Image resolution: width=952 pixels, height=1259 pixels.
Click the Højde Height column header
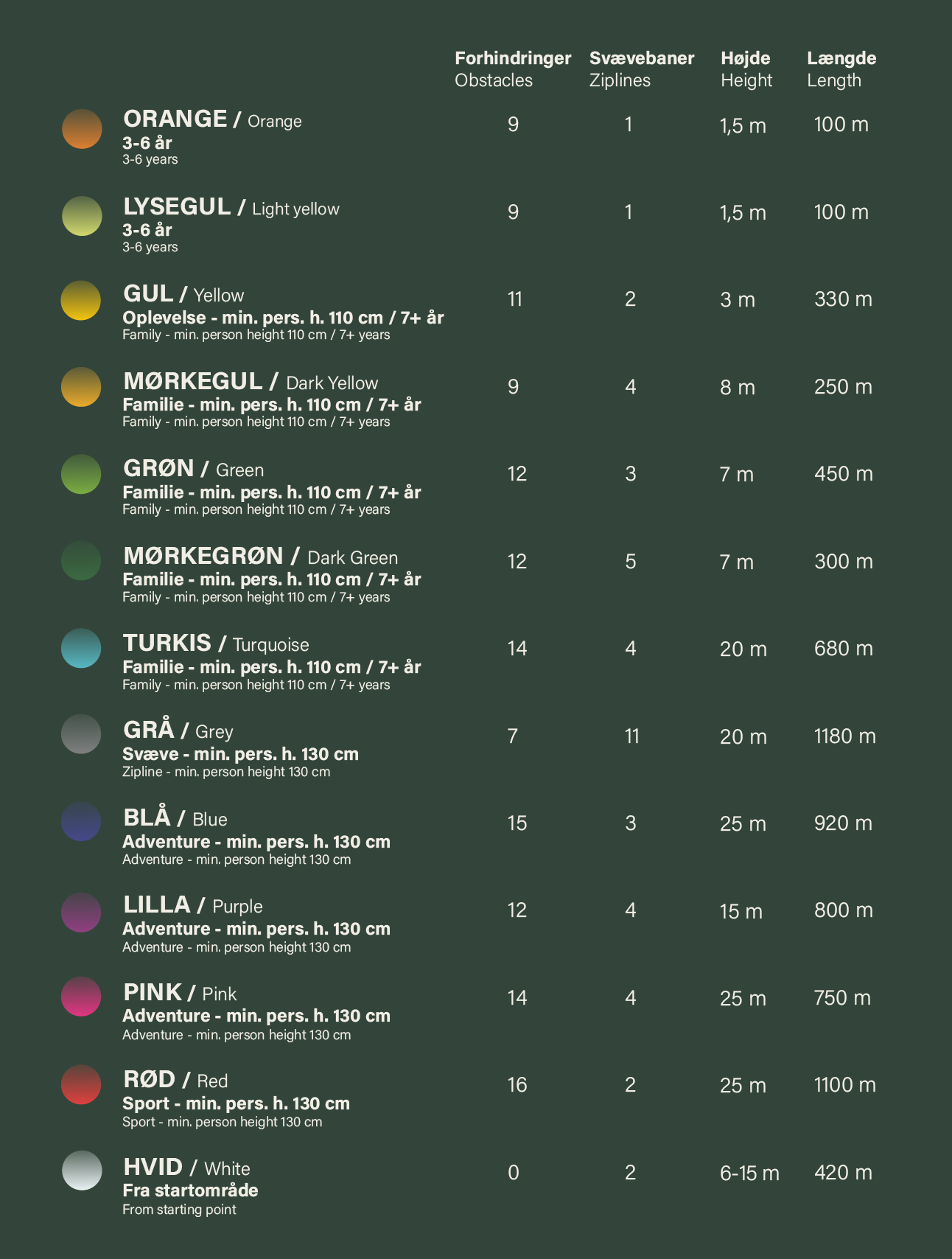[746, 69]
